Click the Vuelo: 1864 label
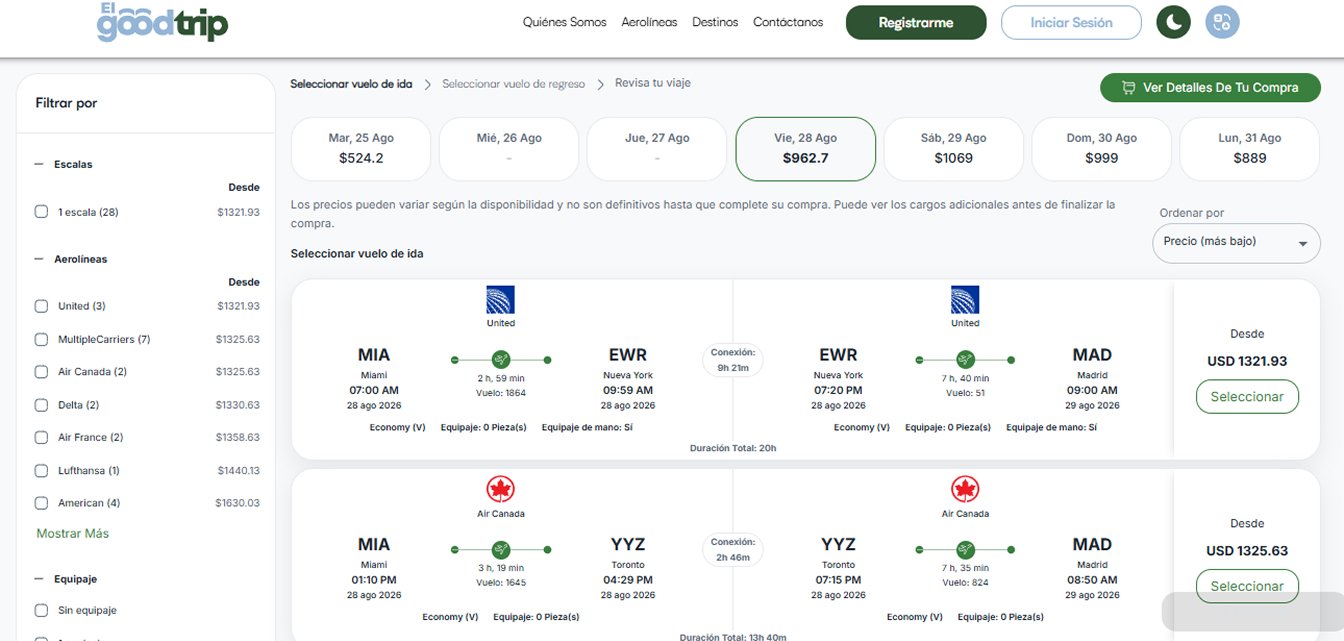 [501, 393]
